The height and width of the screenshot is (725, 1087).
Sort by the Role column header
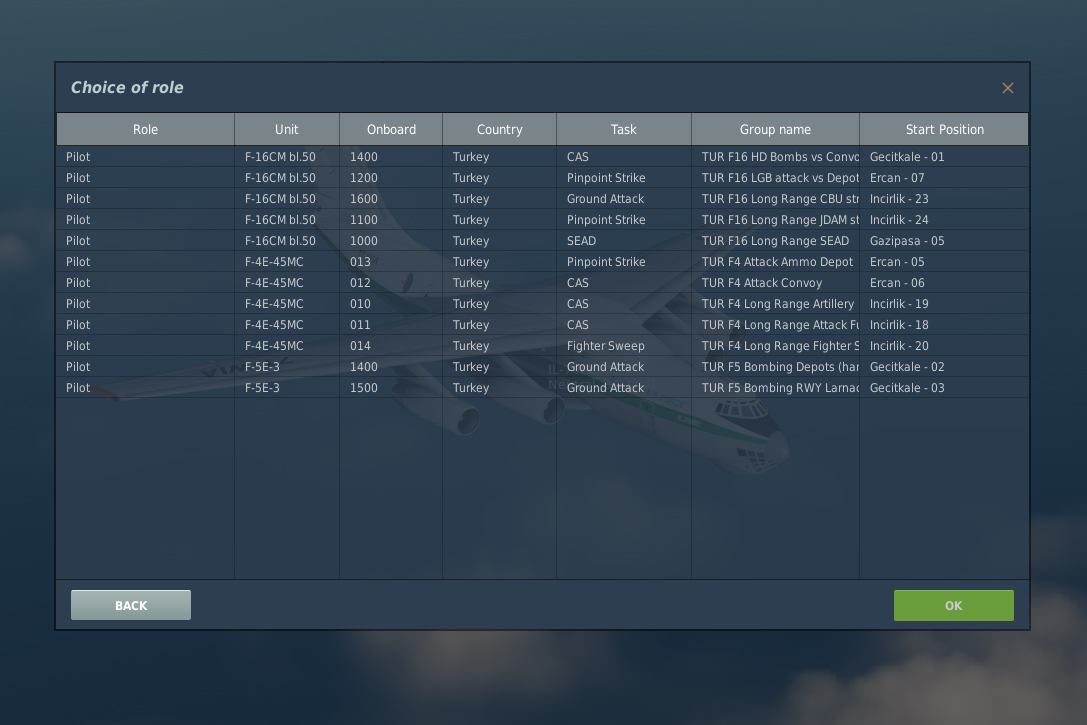[145, 129]
